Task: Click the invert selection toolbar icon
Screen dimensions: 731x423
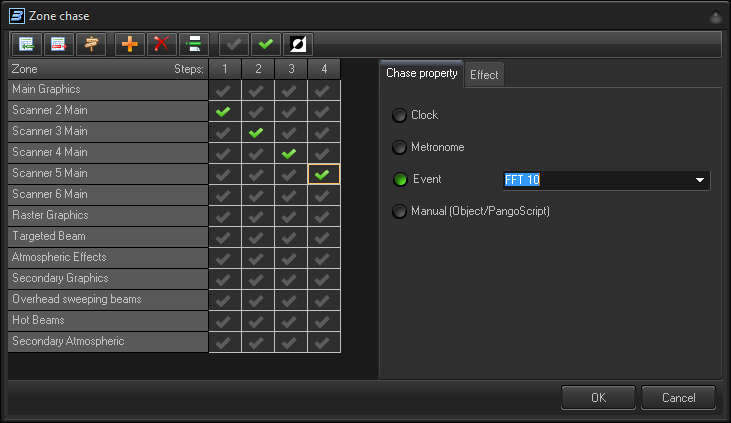Action: pos(298,44)
